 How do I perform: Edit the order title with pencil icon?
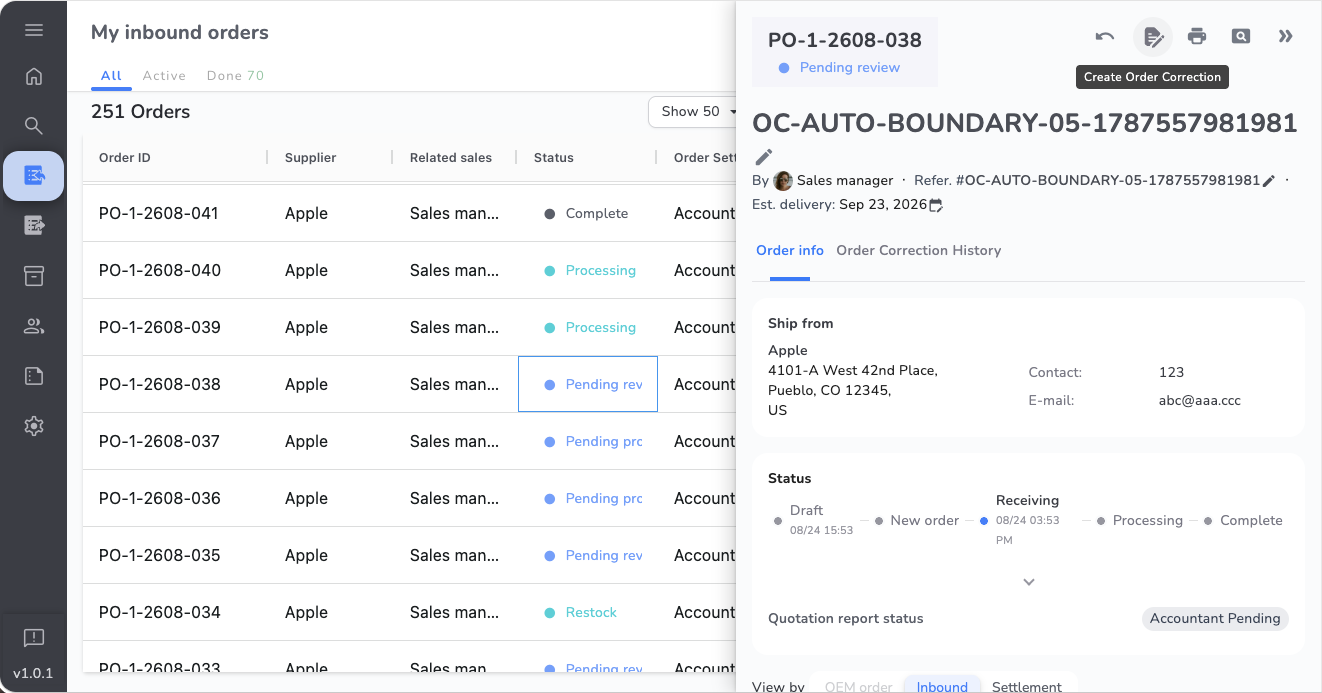764,156
